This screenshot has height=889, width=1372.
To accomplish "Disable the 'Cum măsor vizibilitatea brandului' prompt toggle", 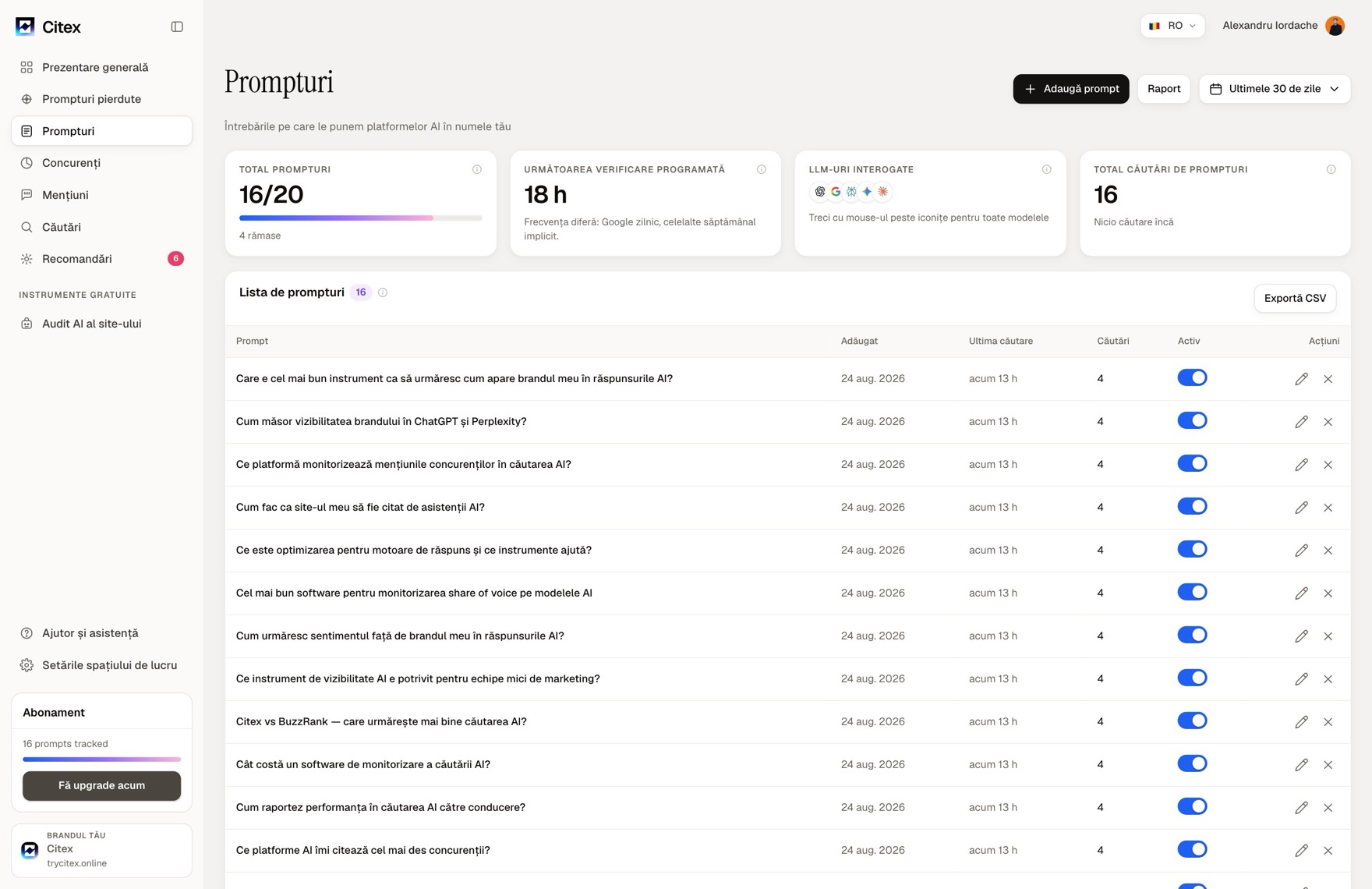I will [x=1192, y=421].
